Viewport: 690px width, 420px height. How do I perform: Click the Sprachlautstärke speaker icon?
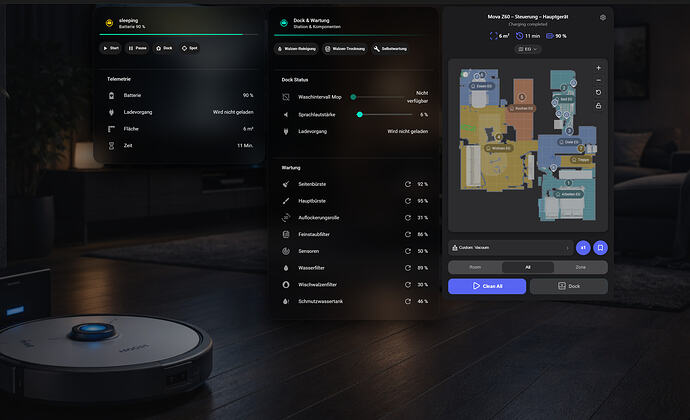tap(286, 114)
